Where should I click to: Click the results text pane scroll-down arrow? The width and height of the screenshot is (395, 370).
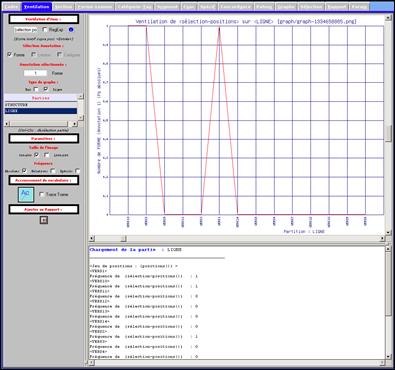click(x=388, y=357)
